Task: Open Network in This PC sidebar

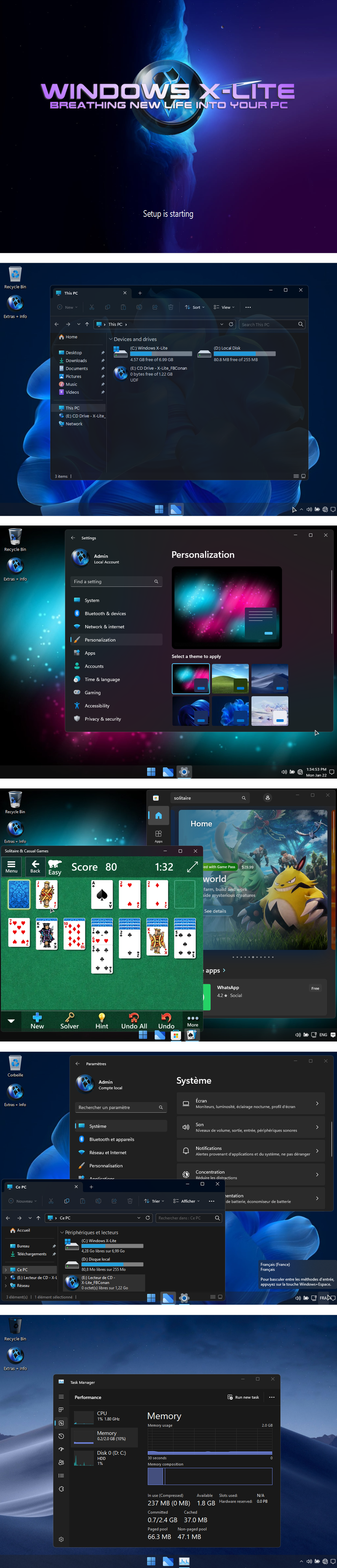Action: [74, 424]
